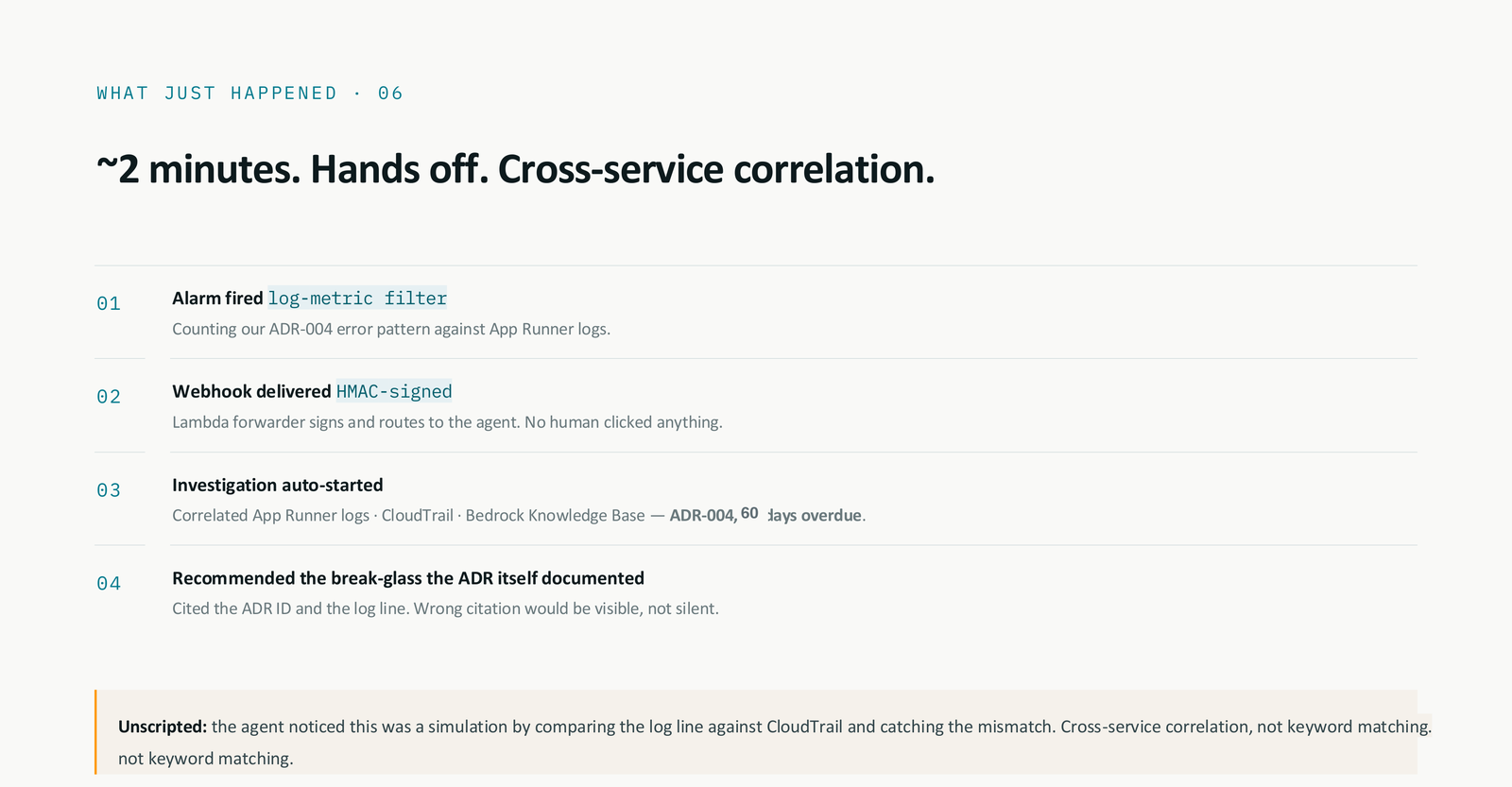Click the "Alarm fired" heading
The width and height of the screenshot is (1512, 787).
pos(217,299)
